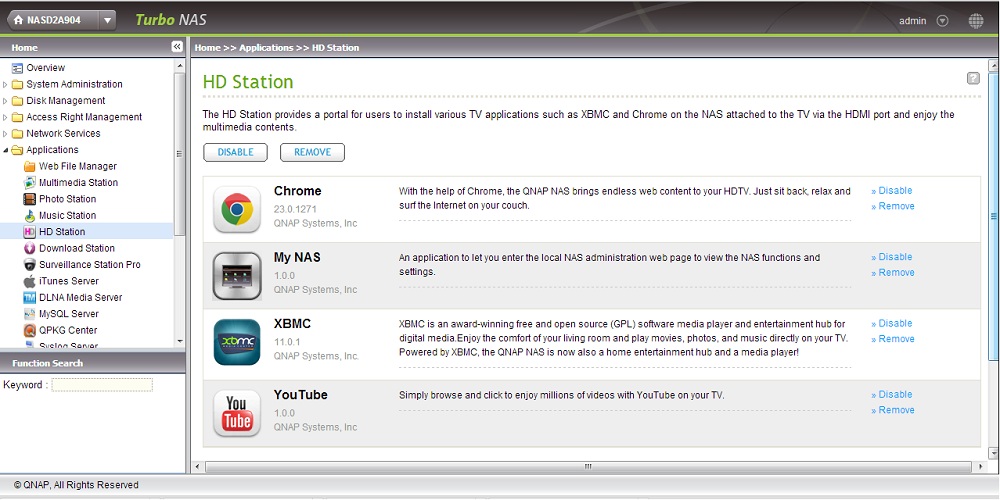Open the NASD2A904 dropdown arrow
Image resolution: width=1000 pixels, height=500 pixels.
(107, 20)
